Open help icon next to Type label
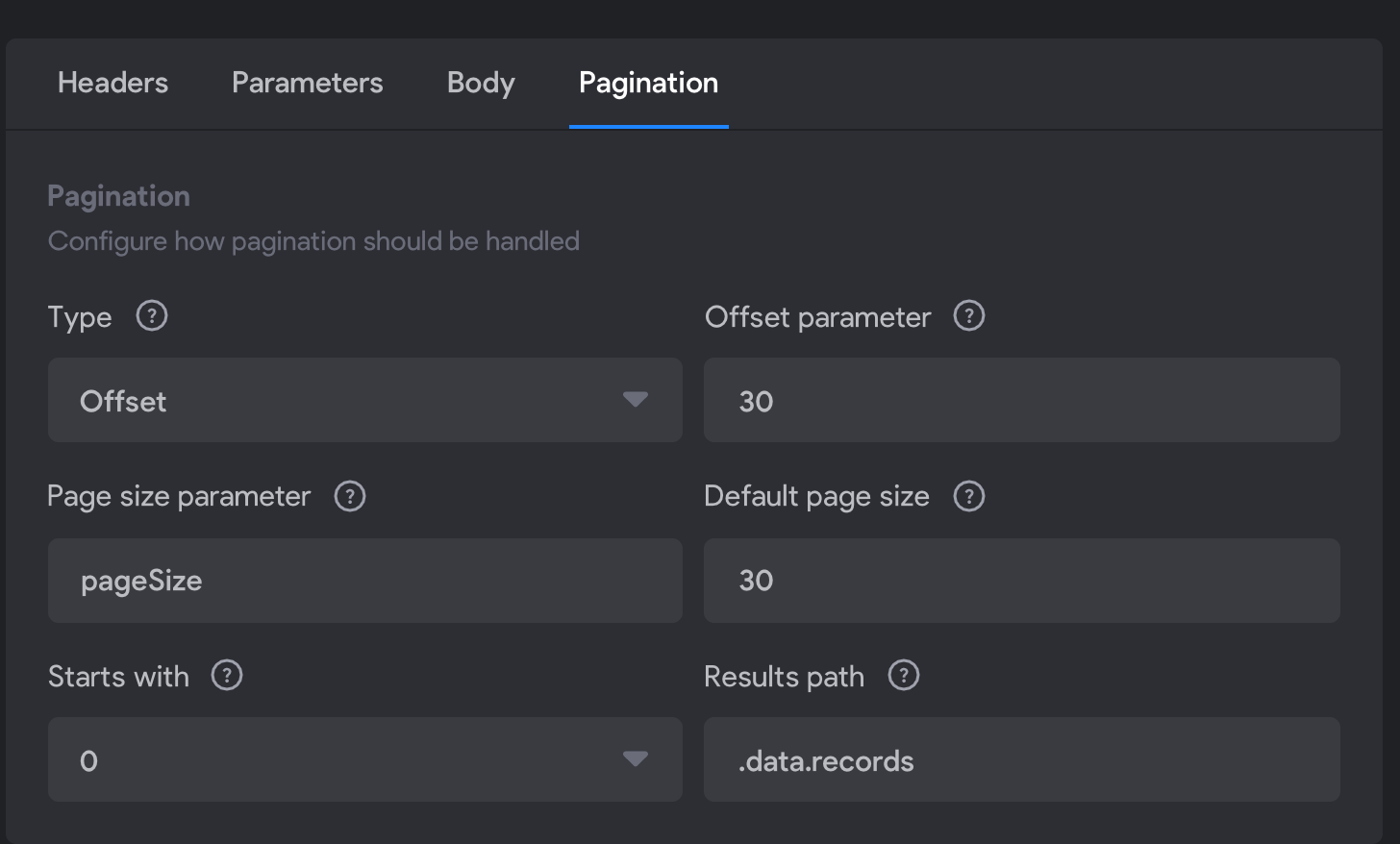This screenshot has height=844, width=1400. [x=152, y=316]
